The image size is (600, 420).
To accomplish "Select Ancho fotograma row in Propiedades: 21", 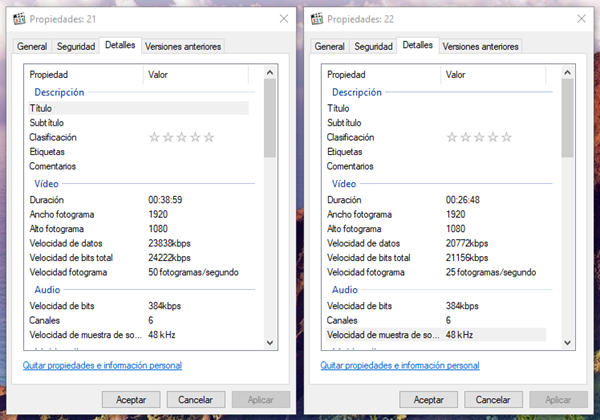I will pyautogui.click(x=138, y=214).
